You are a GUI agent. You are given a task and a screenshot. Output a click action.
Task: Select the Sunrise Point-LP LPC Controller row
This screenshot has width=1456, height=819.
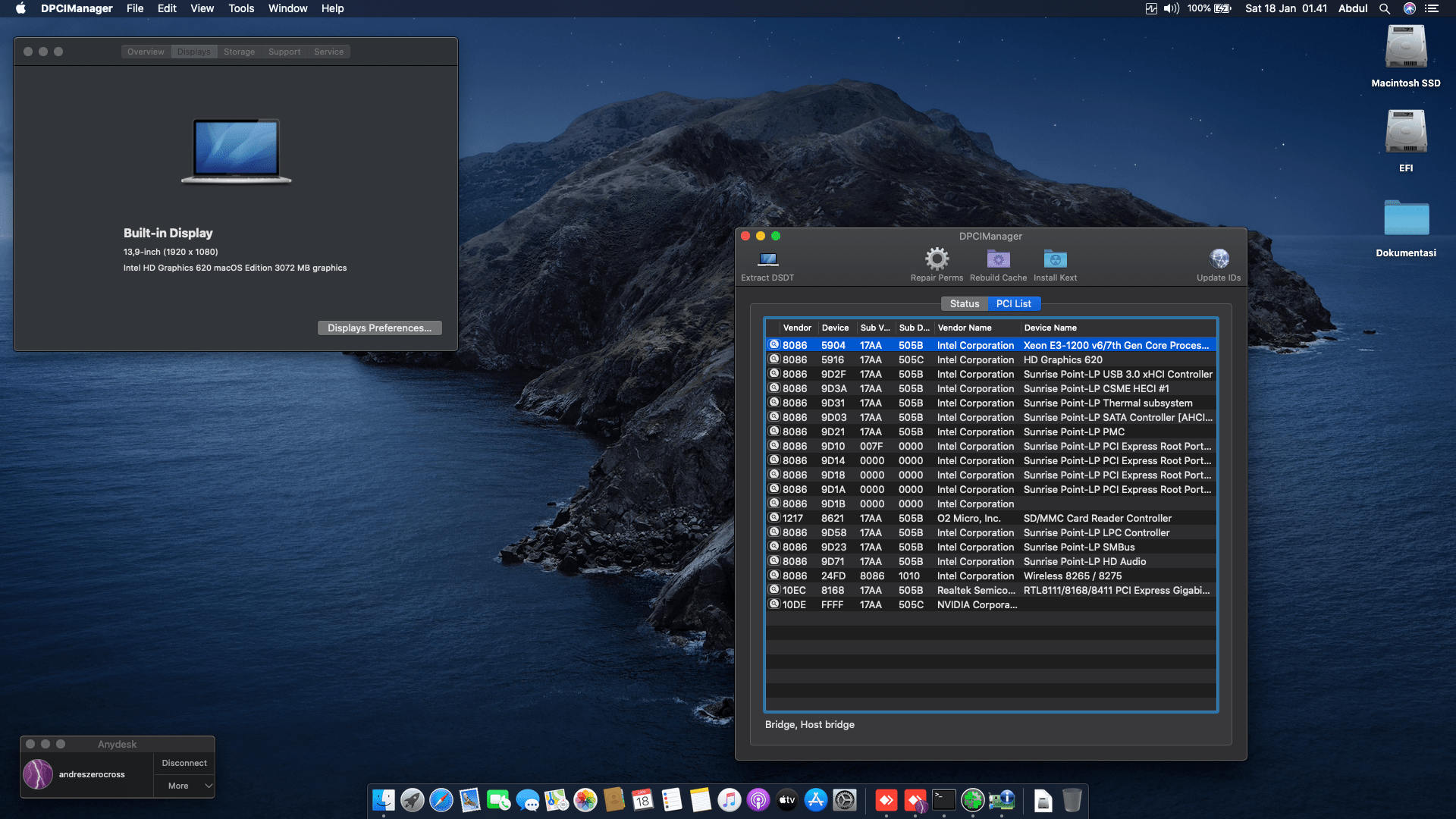click(x=991, y=532)
